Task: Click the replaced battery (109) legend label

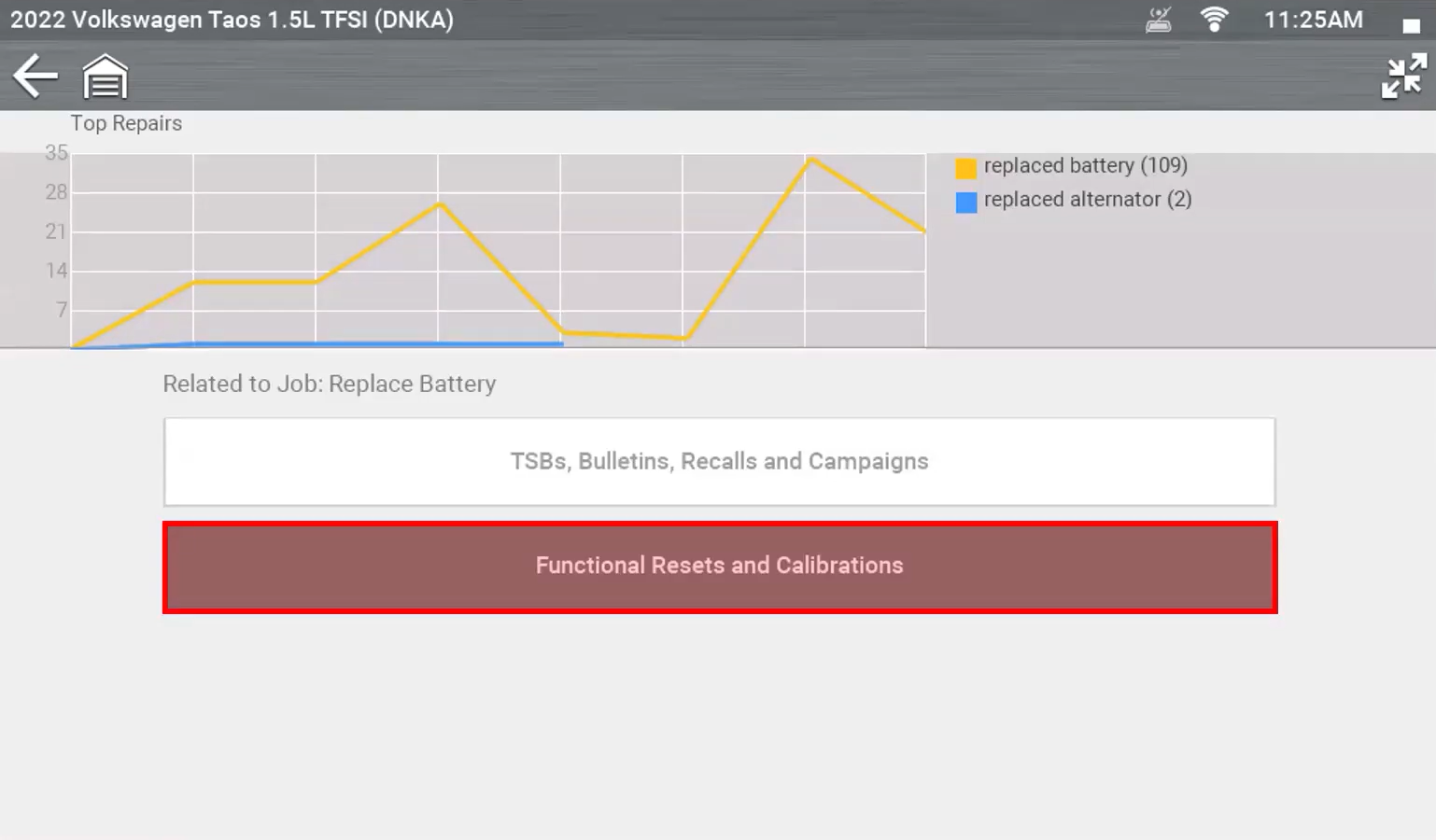Action: (1085, 166)
